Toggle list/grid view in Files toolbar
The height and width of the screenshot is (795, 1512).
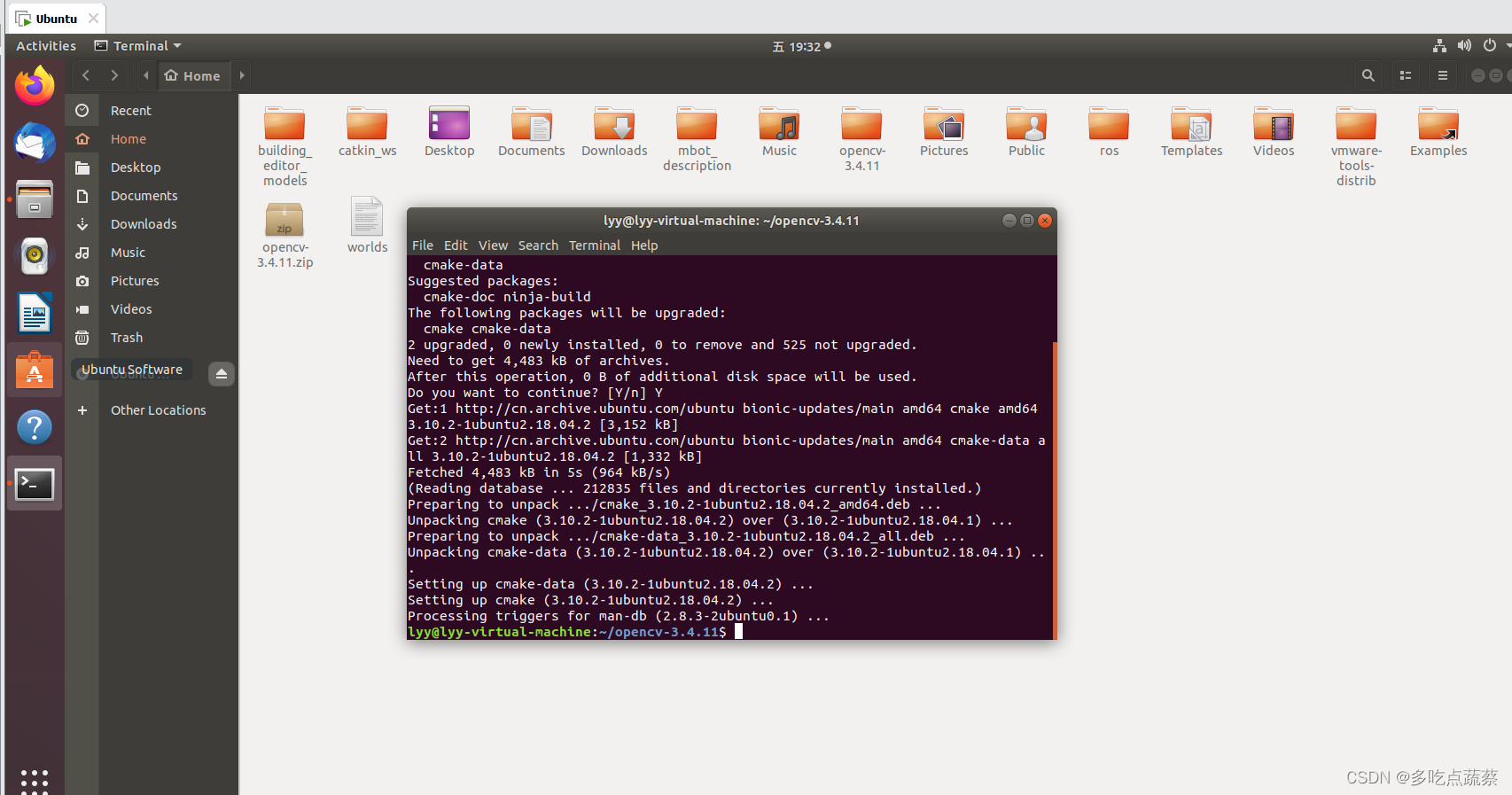(x=1406, y=75)
